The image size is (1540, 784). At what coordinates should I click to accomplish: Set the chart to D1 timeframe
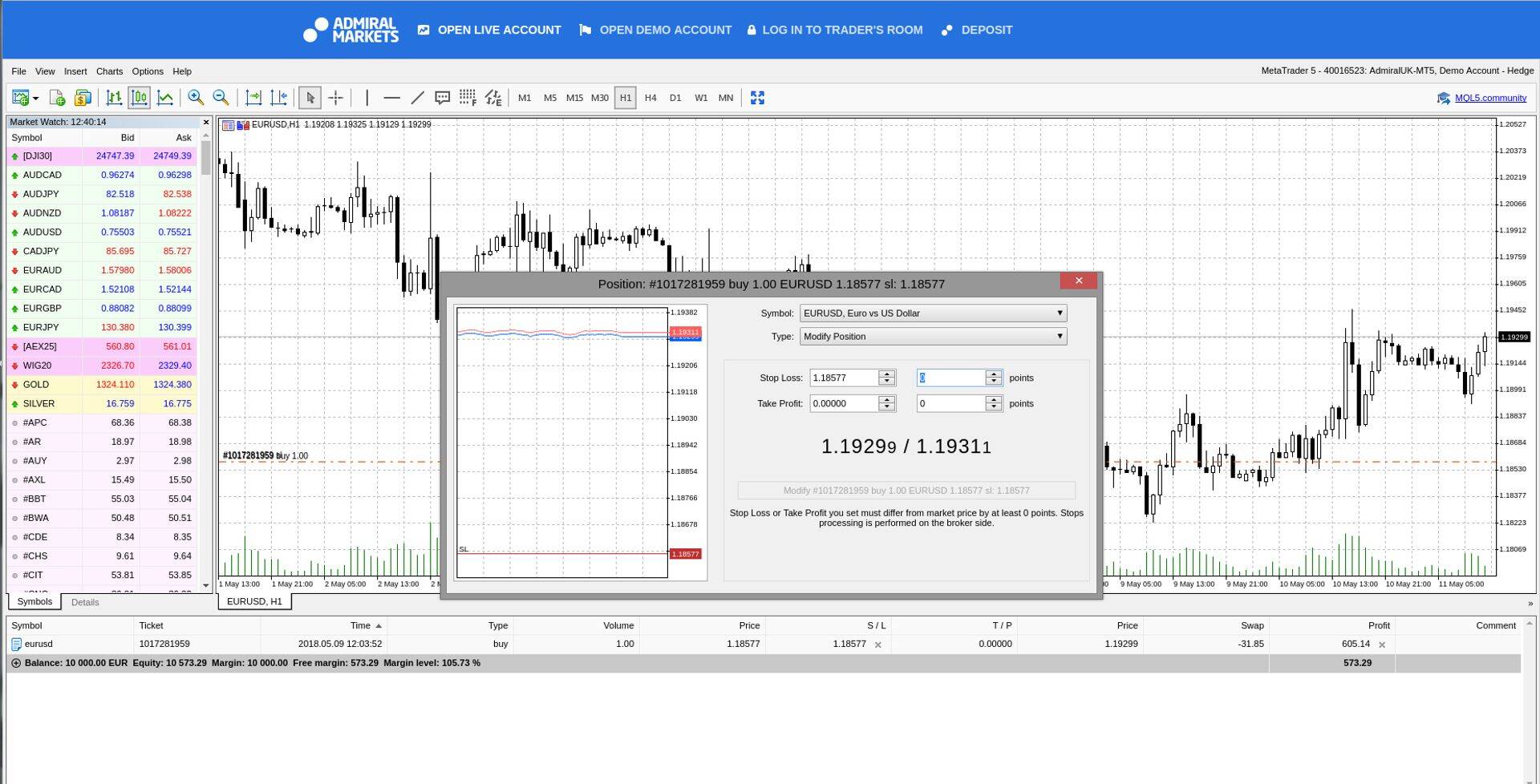[x=675, y=98]
